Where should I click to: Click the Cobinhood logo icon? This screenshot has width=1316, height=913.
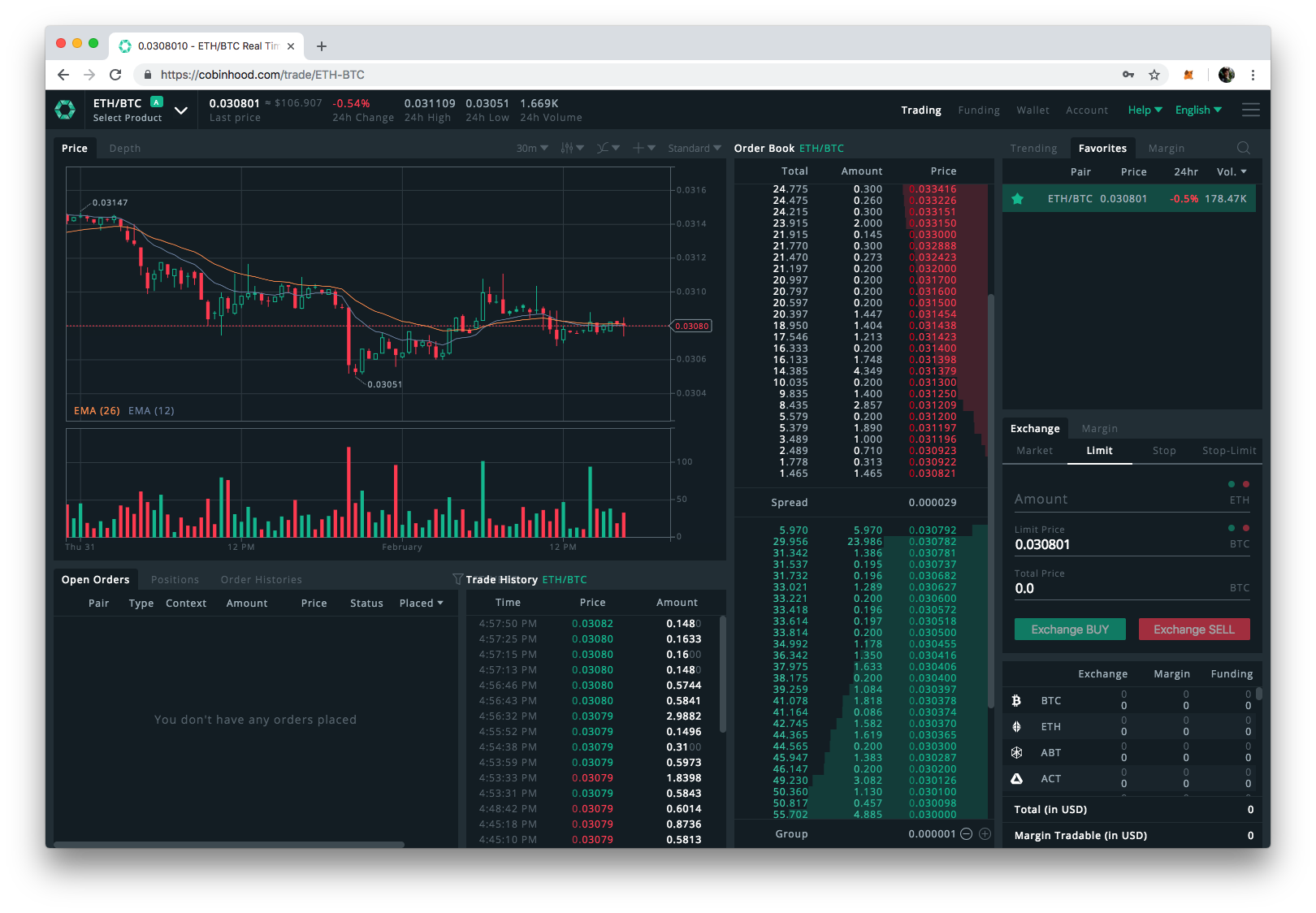[x=65, y=110]
